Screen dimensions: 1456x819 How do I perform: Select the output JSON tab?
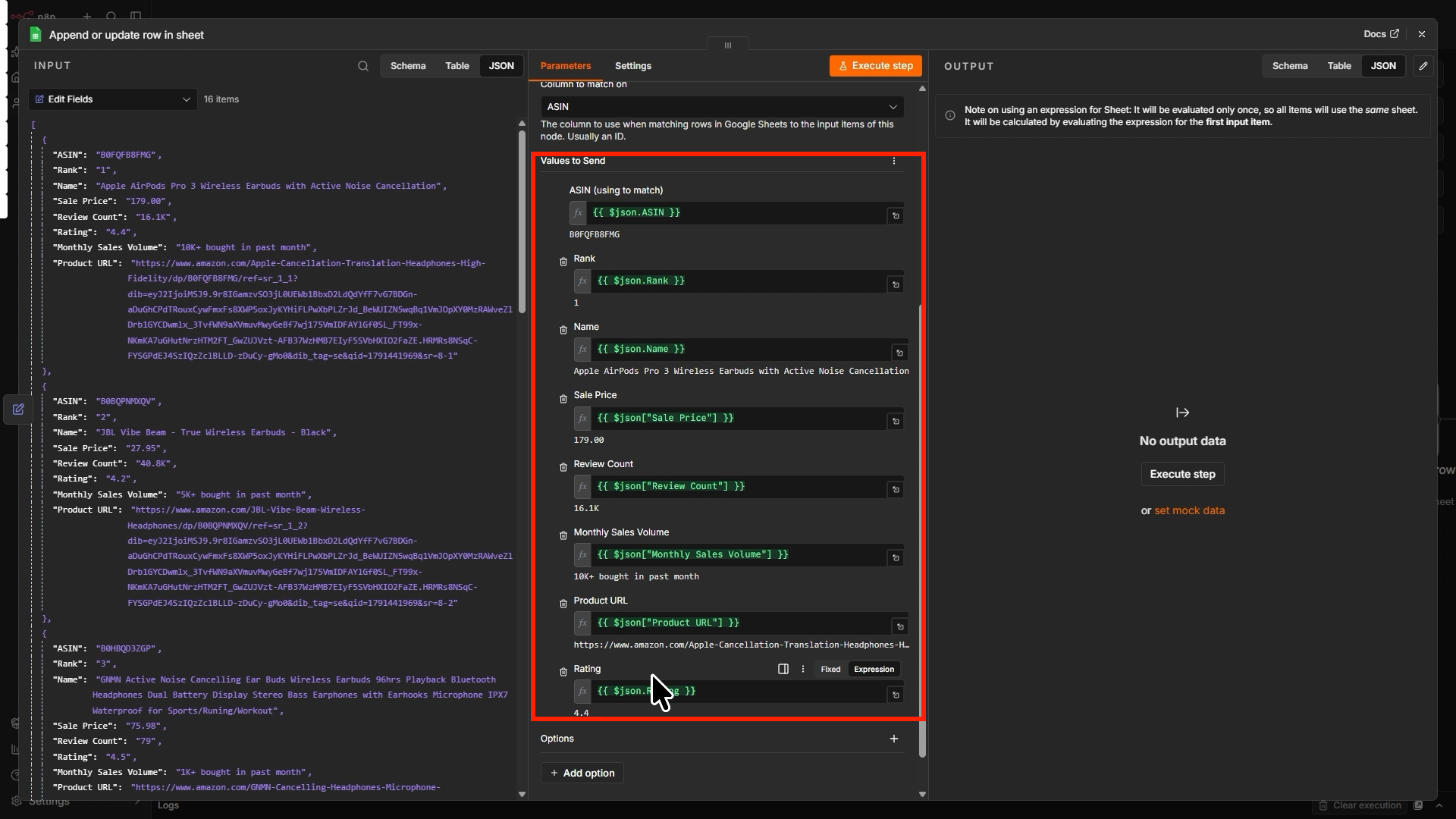click(x=1383, y=66)
